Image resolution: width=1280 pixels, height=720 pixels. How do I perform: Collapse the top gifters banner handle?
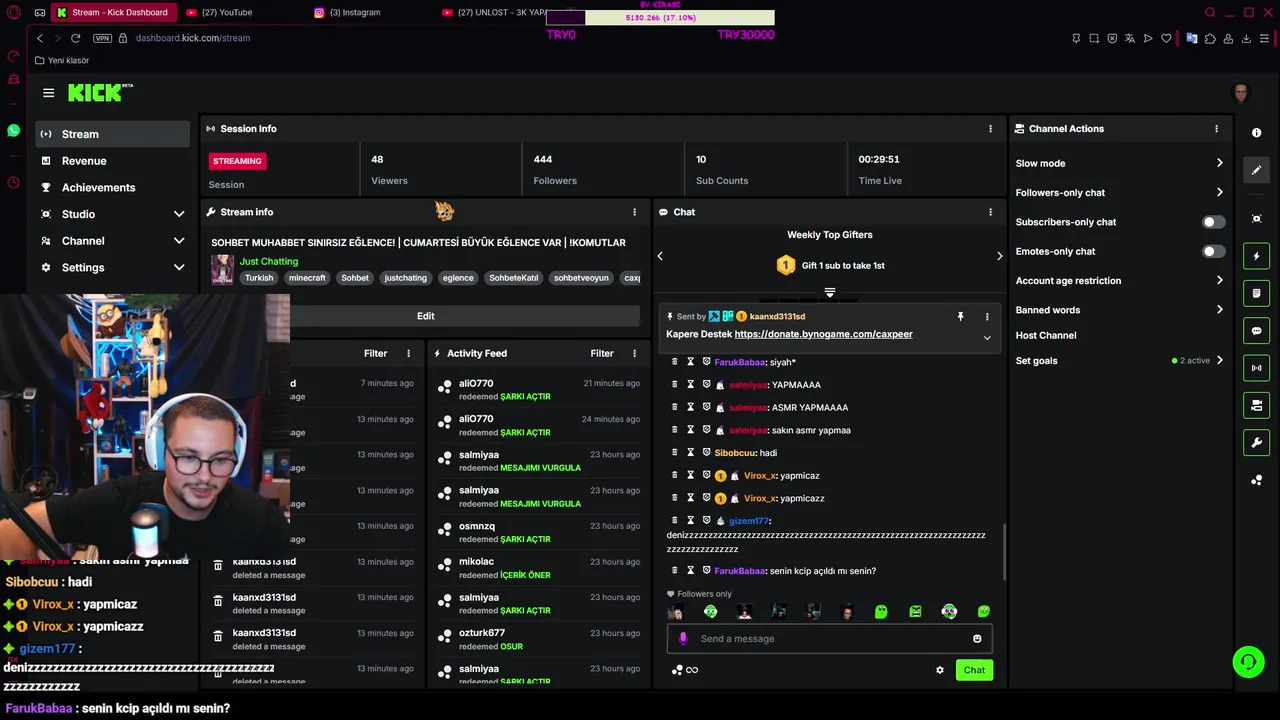[x=829, y=293]
